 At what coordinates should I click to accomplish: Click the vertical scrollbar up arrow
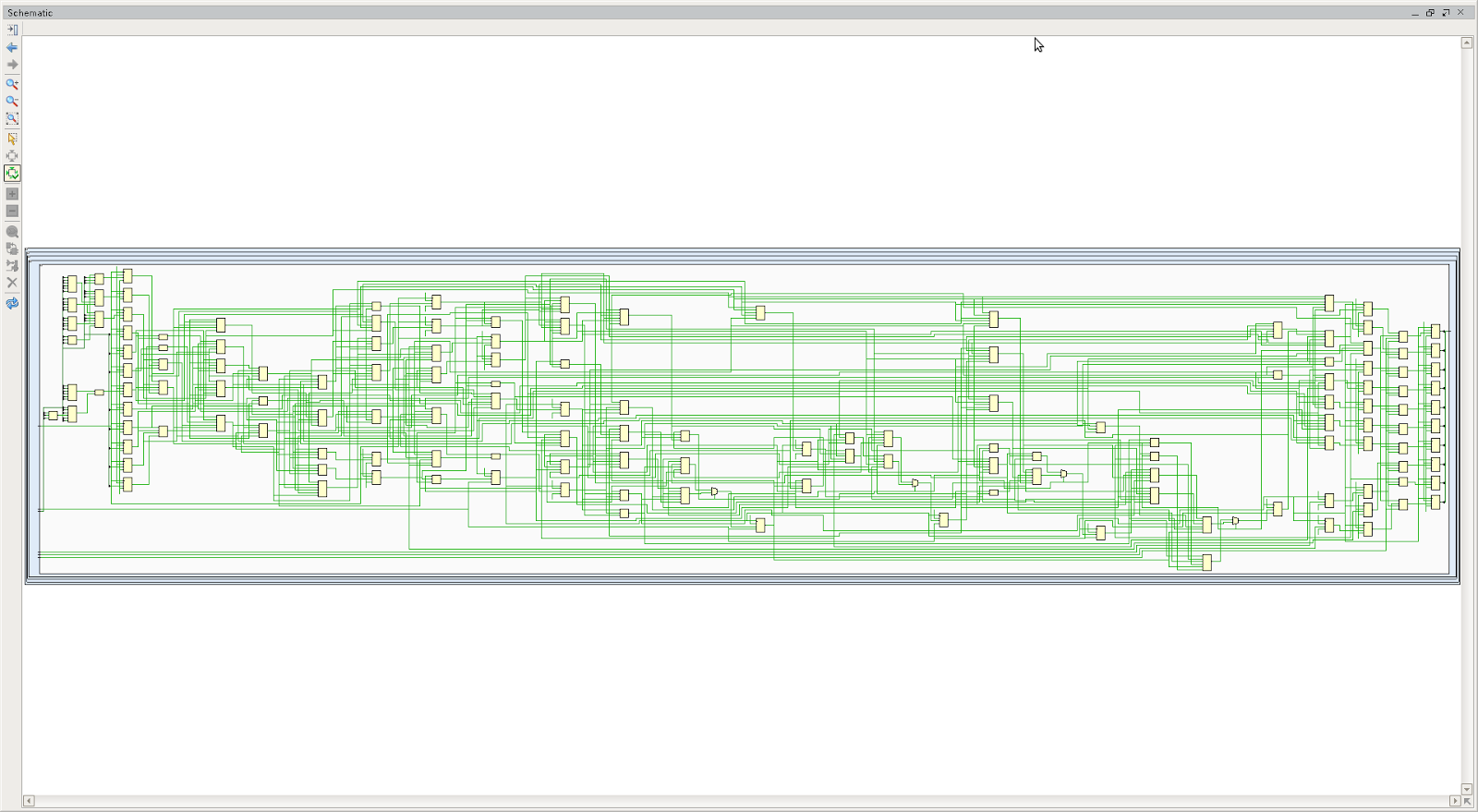click(1467, 43)
